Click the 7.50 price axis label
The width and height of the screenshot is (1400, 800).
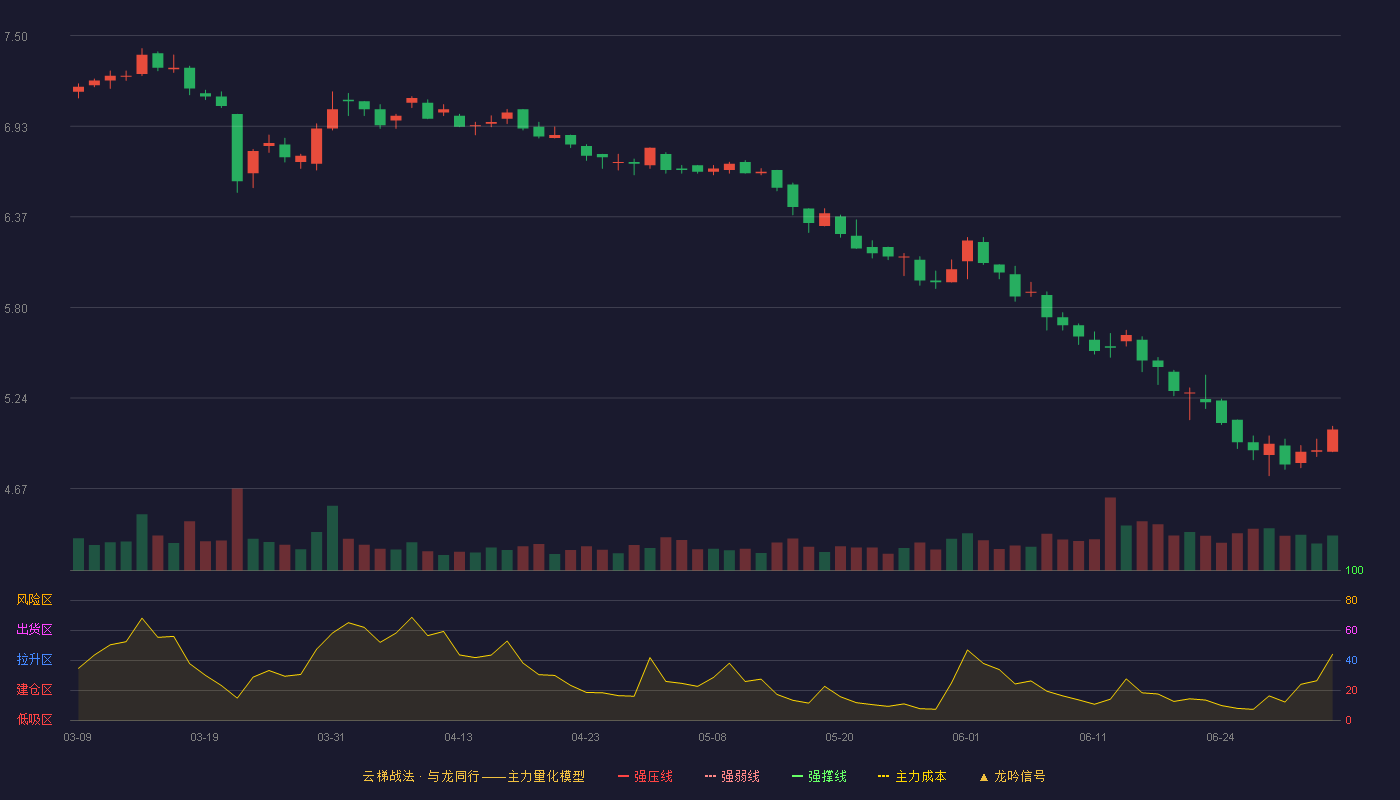coord(16,37)
